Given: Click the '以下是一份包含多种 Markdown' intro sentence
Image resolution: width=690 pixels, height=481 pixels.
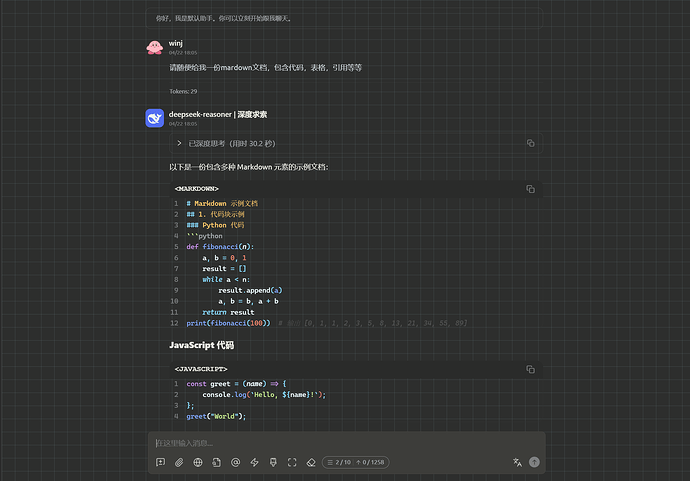Looking at the screenshot, I should 249,167.
